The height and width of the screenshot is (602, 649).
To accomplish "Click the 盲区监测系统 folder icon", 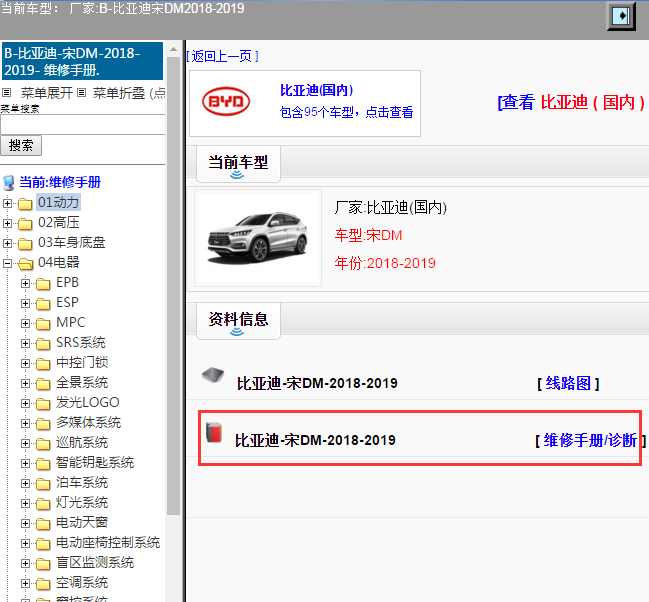I will point(43,563).
